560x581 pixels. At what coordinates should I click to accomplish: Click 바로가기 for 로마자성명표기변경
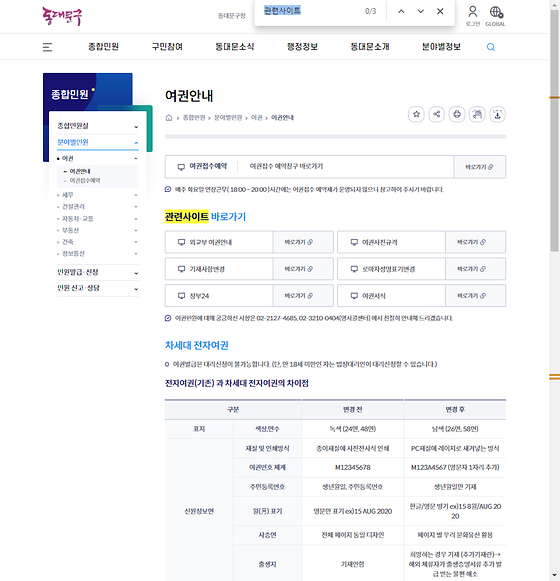tap(475, 269)
